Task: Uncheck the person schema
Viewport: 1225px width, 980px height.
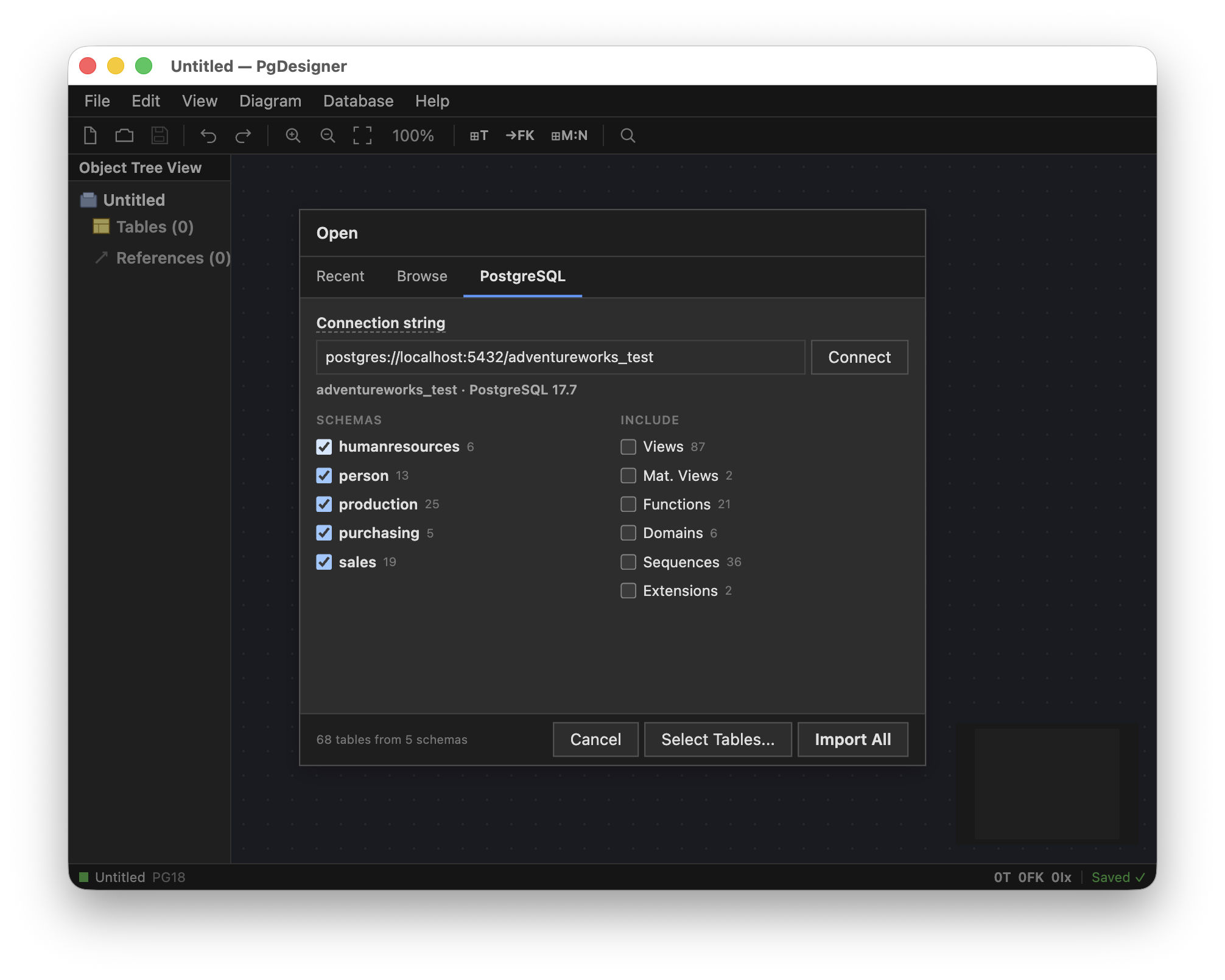Action: pyautogui.click(x=324, y=475)
